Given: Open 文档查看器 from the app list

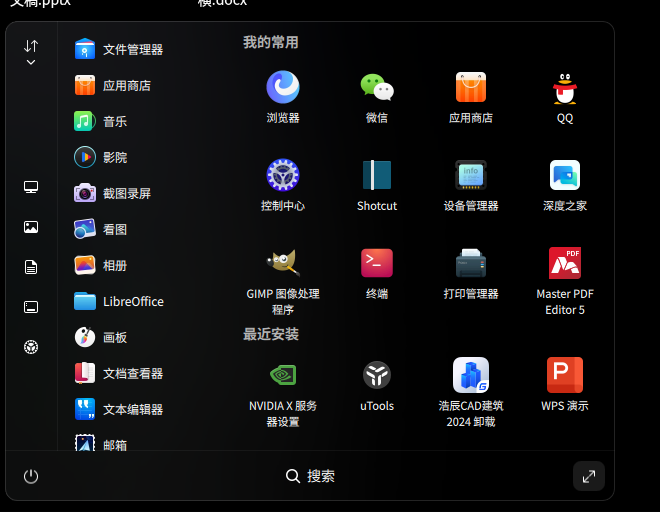Looking at the screenshot, I should (119, 373).
